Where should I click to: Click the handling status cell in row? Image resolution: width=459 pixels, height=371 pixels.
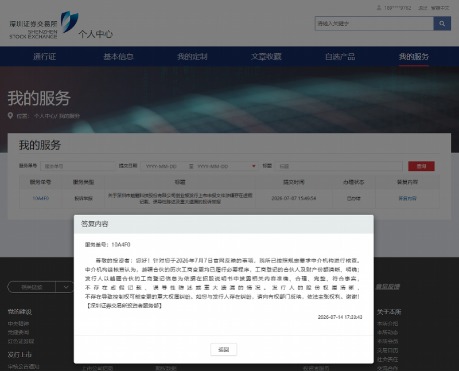[x=354, y=198]
